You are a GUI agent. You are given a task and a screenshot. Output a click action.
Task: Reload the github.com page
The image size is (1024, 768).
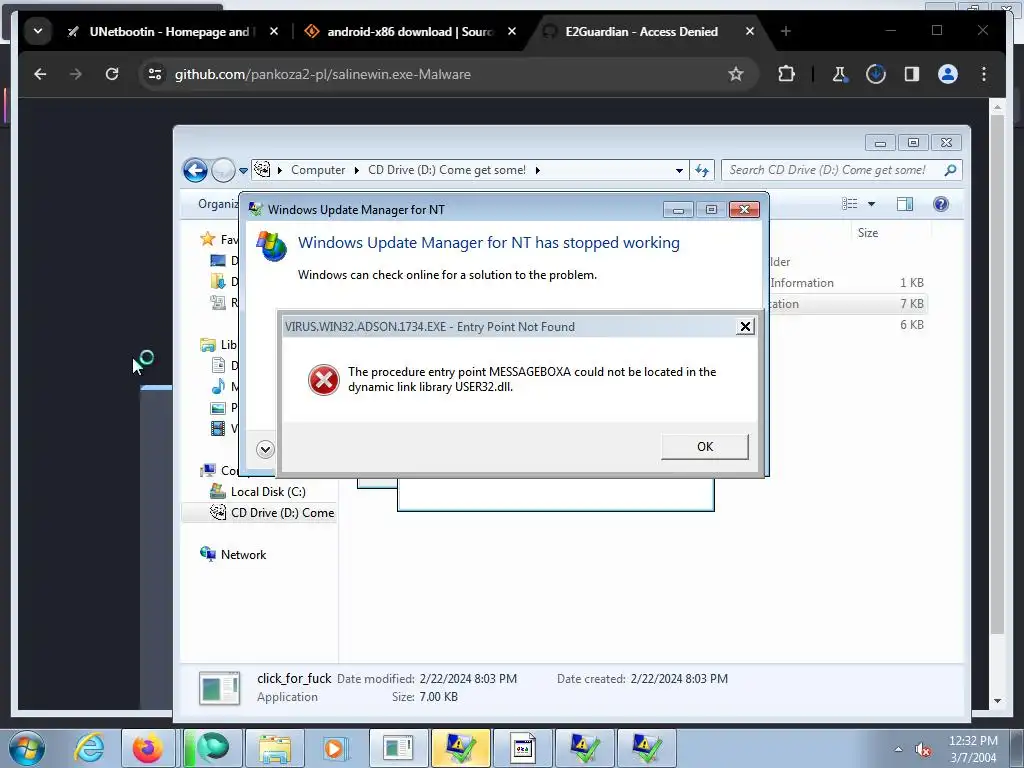(x=112, y=74)
